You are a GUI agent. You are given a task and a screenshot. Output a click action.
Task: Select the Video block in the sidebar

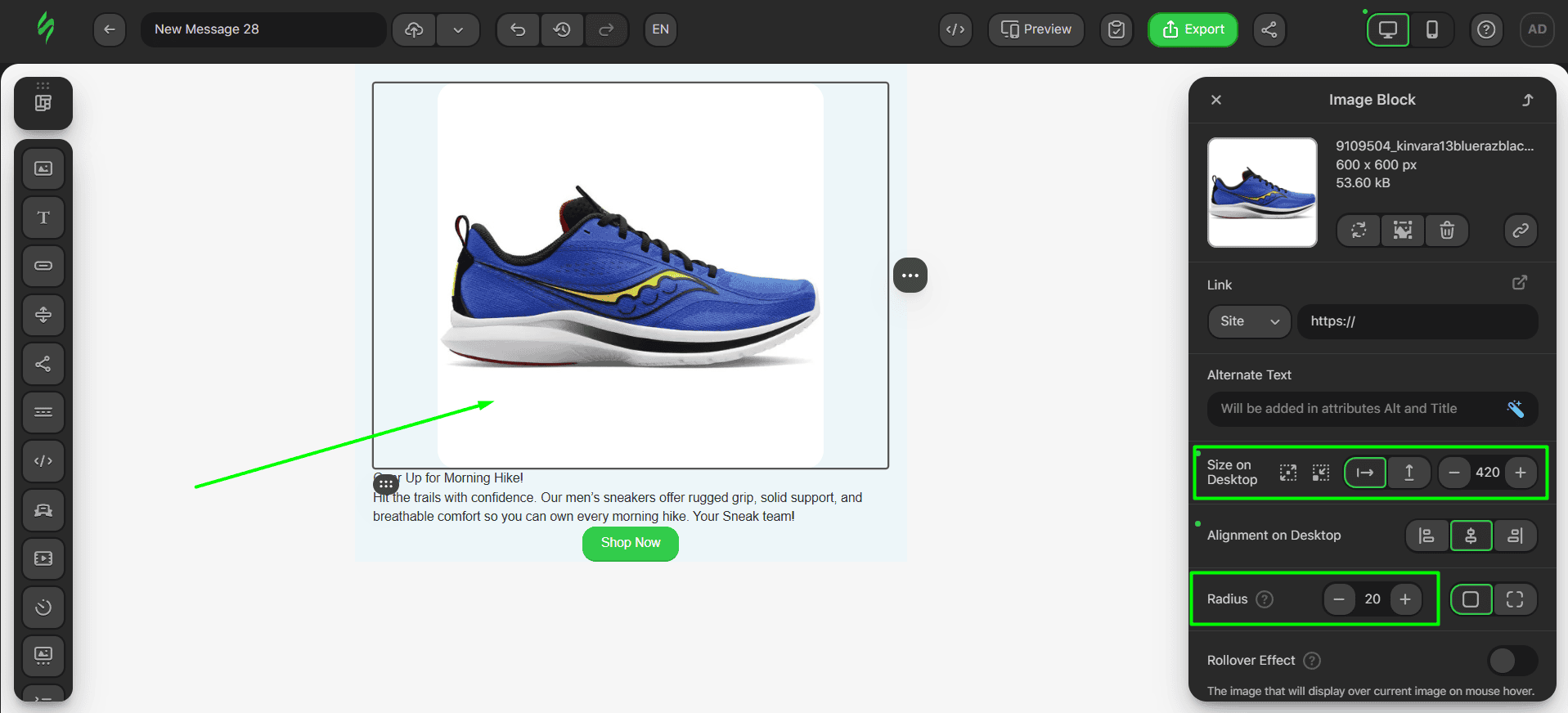click(43, 558)
